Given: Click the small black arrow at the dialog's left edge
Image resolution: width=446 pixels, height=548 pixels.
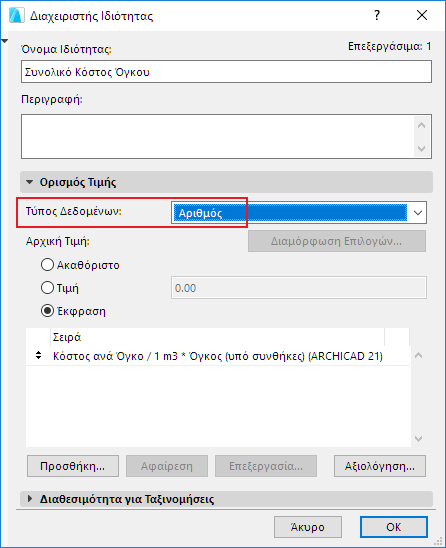Looking at the screenshot, I should 5,41.
